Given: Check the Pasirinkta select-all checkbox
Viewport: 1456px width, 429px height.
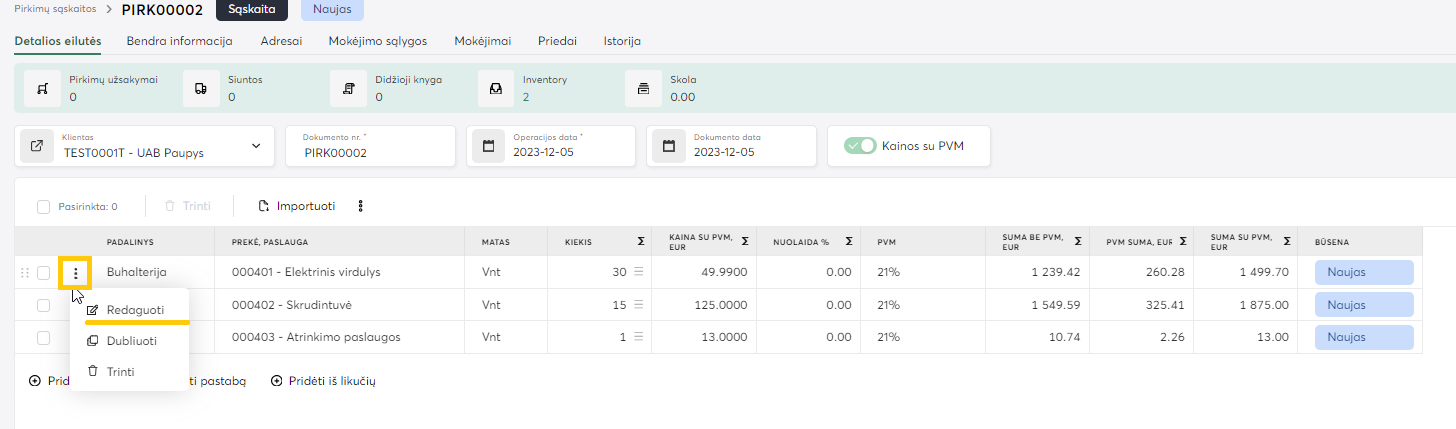Looking at the screenshot, I should click(x=43, y=207).
